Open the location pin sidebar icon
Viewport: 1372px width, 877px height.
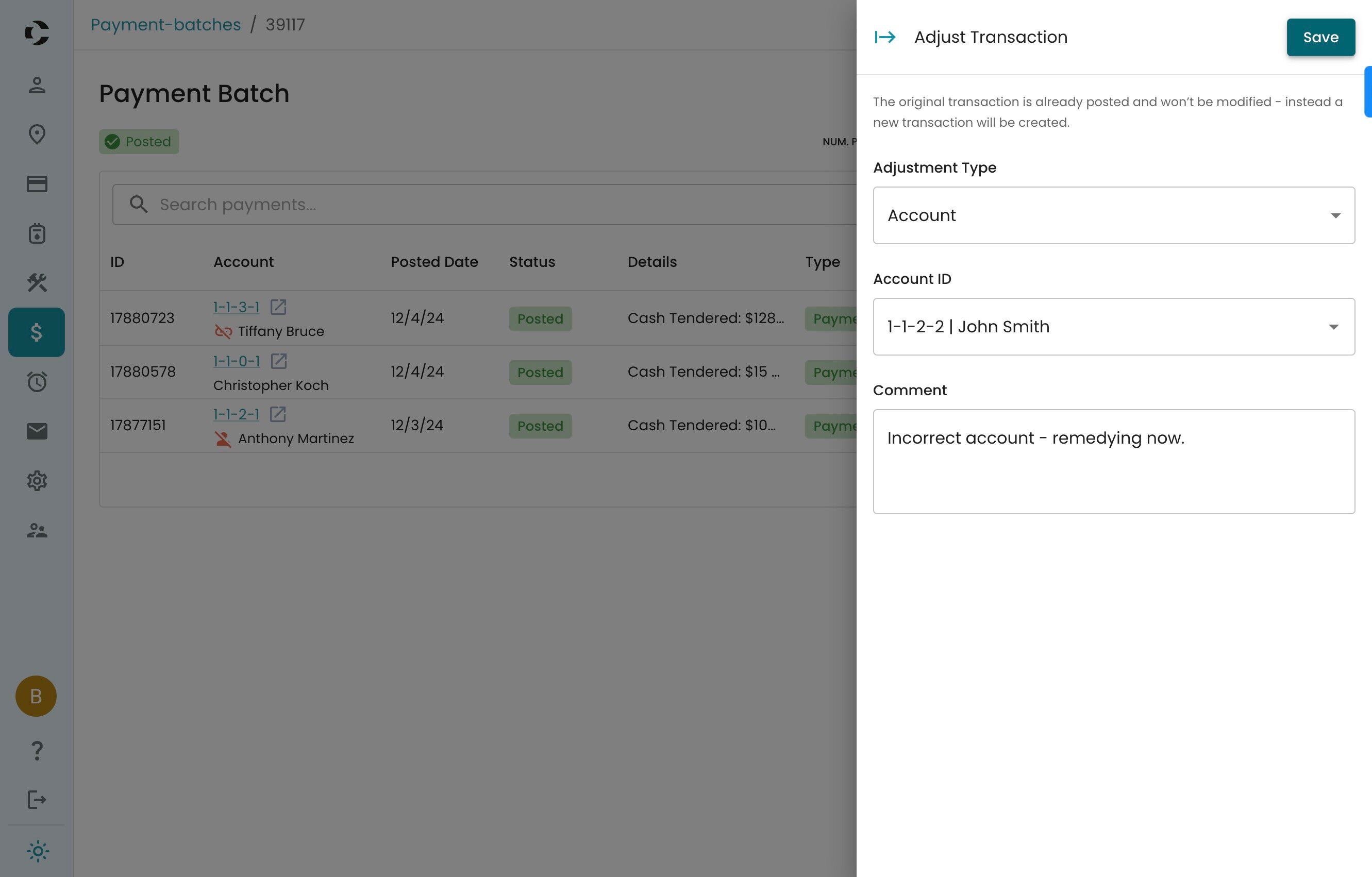pyautogui.click(x=37, y=134)
